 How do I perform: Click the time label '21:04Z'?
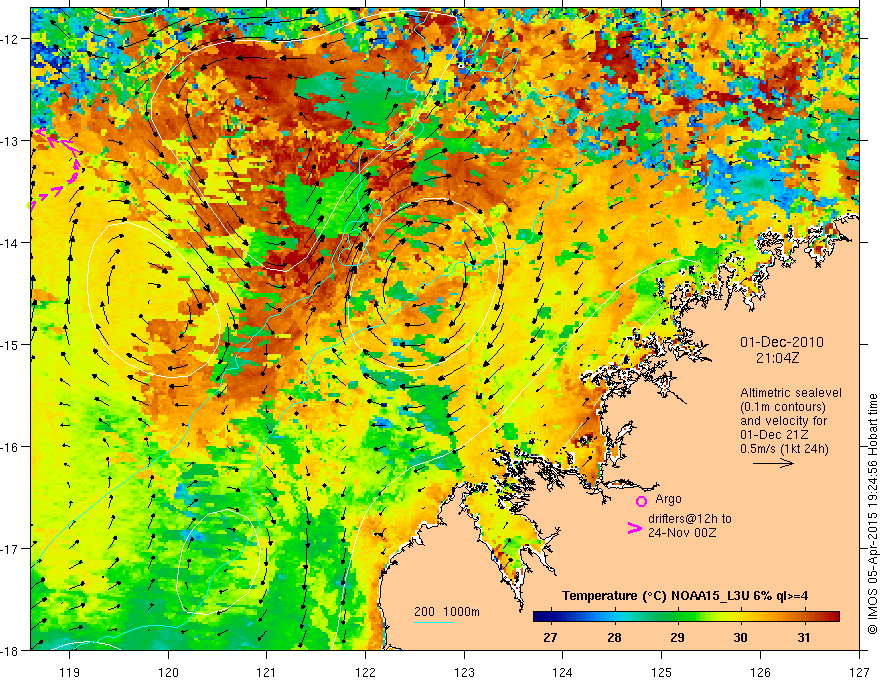[x=777, y=357]
